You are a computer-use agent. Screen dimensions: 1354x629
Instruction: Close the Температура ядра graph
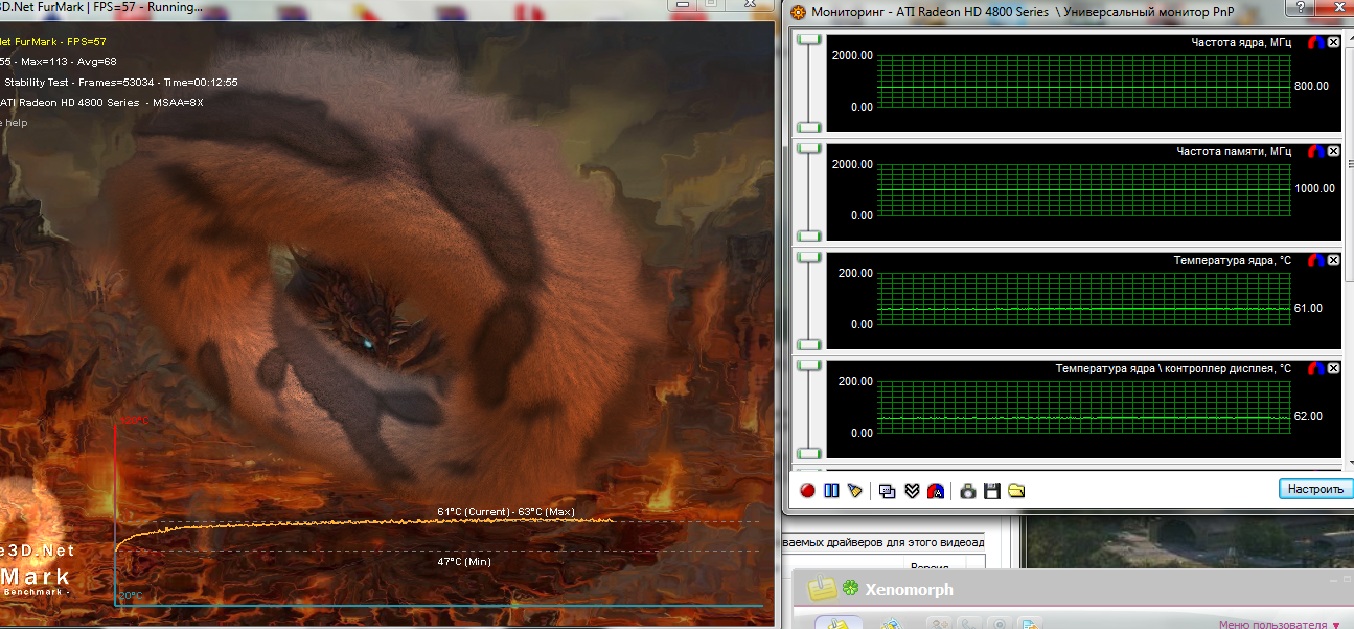1333,260
